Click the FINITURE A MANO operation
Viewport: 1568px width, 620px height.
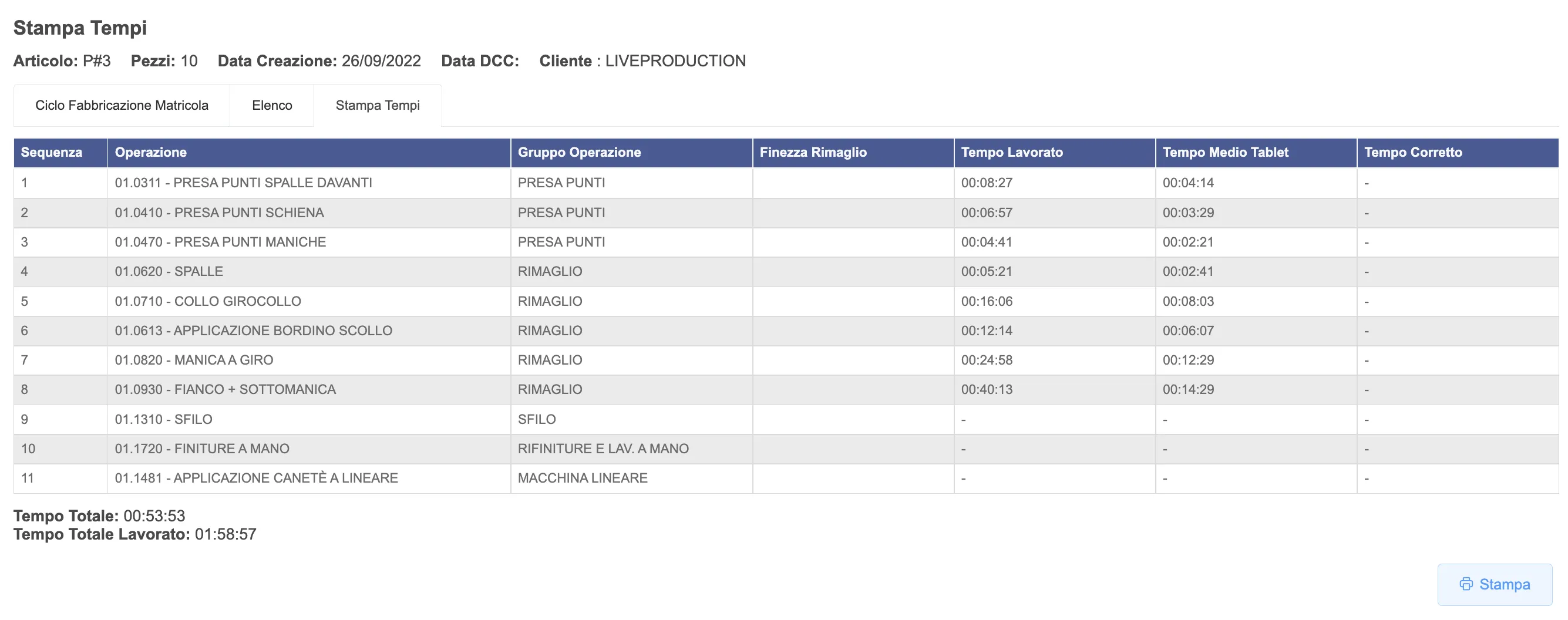[x=202, y=449]
